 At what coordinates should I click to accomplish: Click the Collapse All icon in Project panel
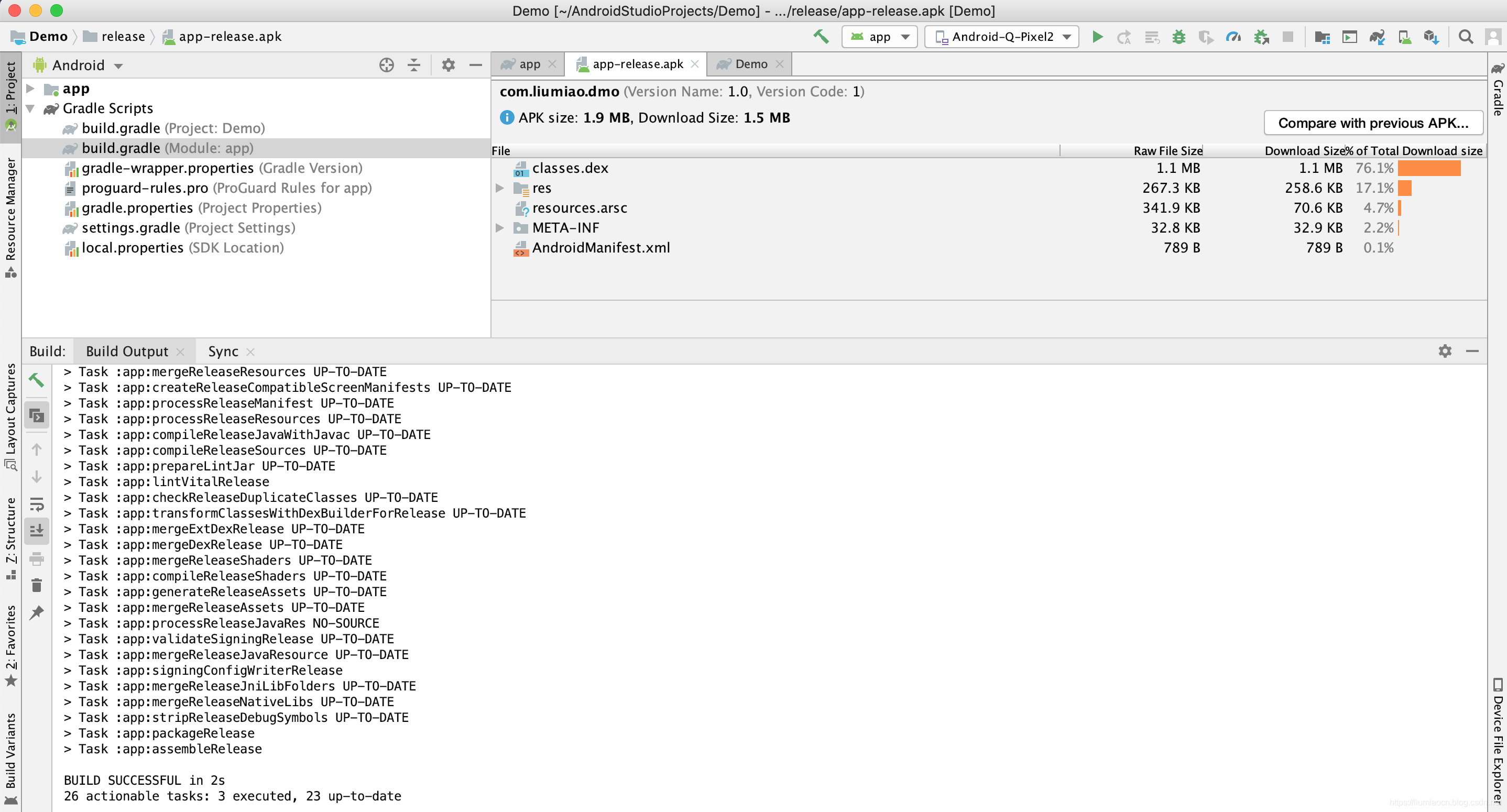[413, 65]
